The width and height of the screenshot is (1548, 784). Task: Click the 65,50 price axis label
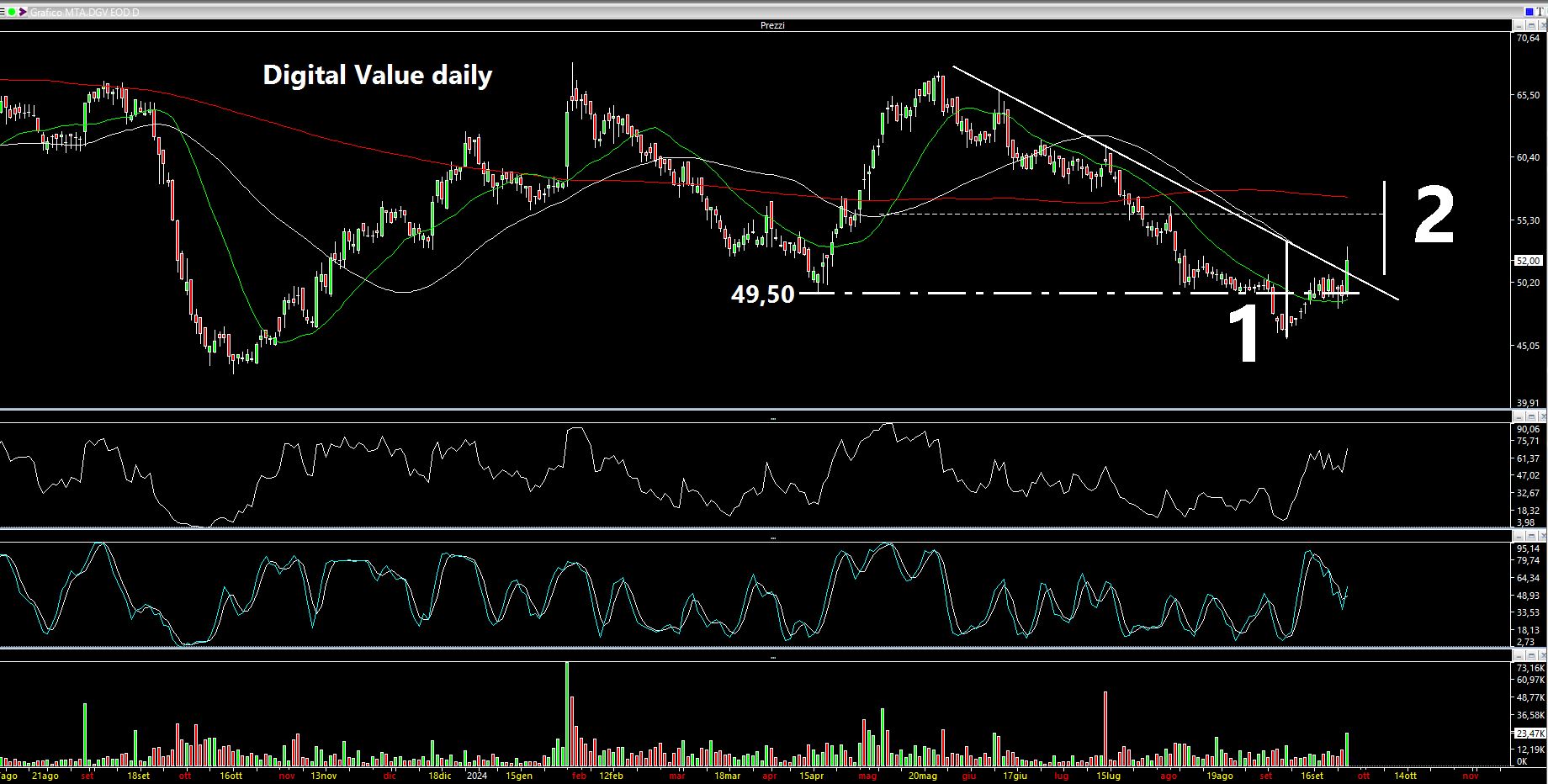click(1528, 96)
